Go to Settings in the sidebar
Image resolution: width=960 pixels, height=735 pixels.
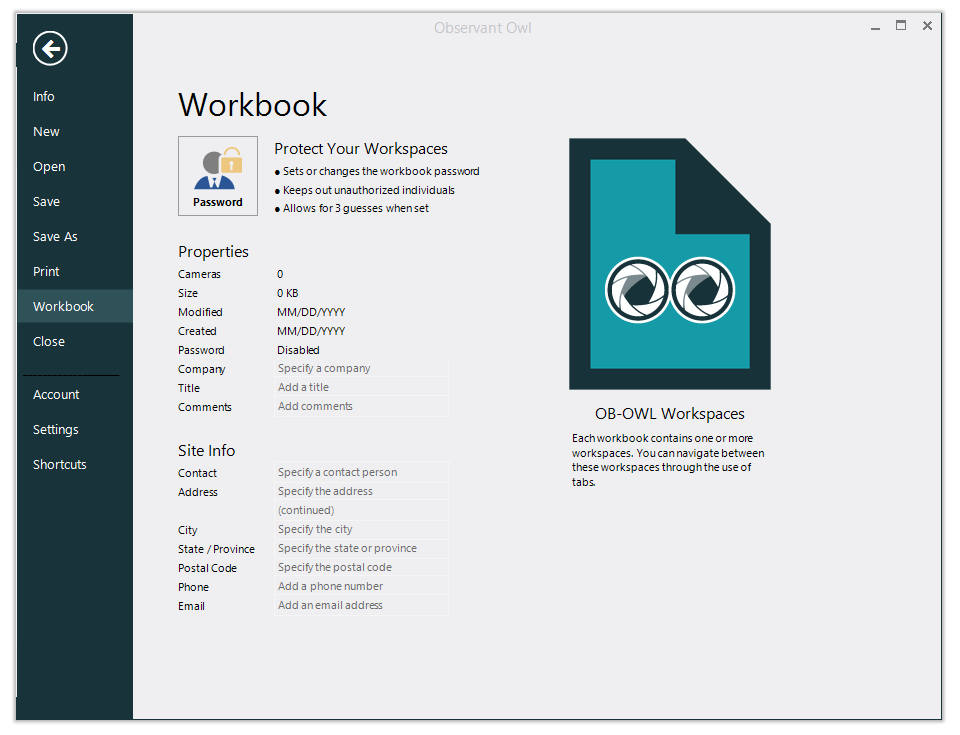(56, 429)
